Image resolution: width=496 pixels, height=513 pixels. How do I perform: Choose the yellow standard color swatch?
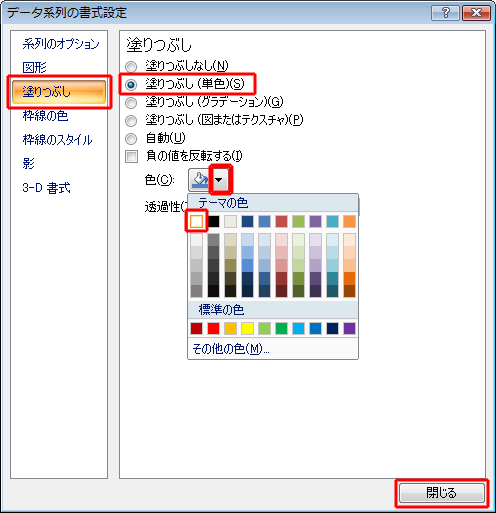(247, 328)
